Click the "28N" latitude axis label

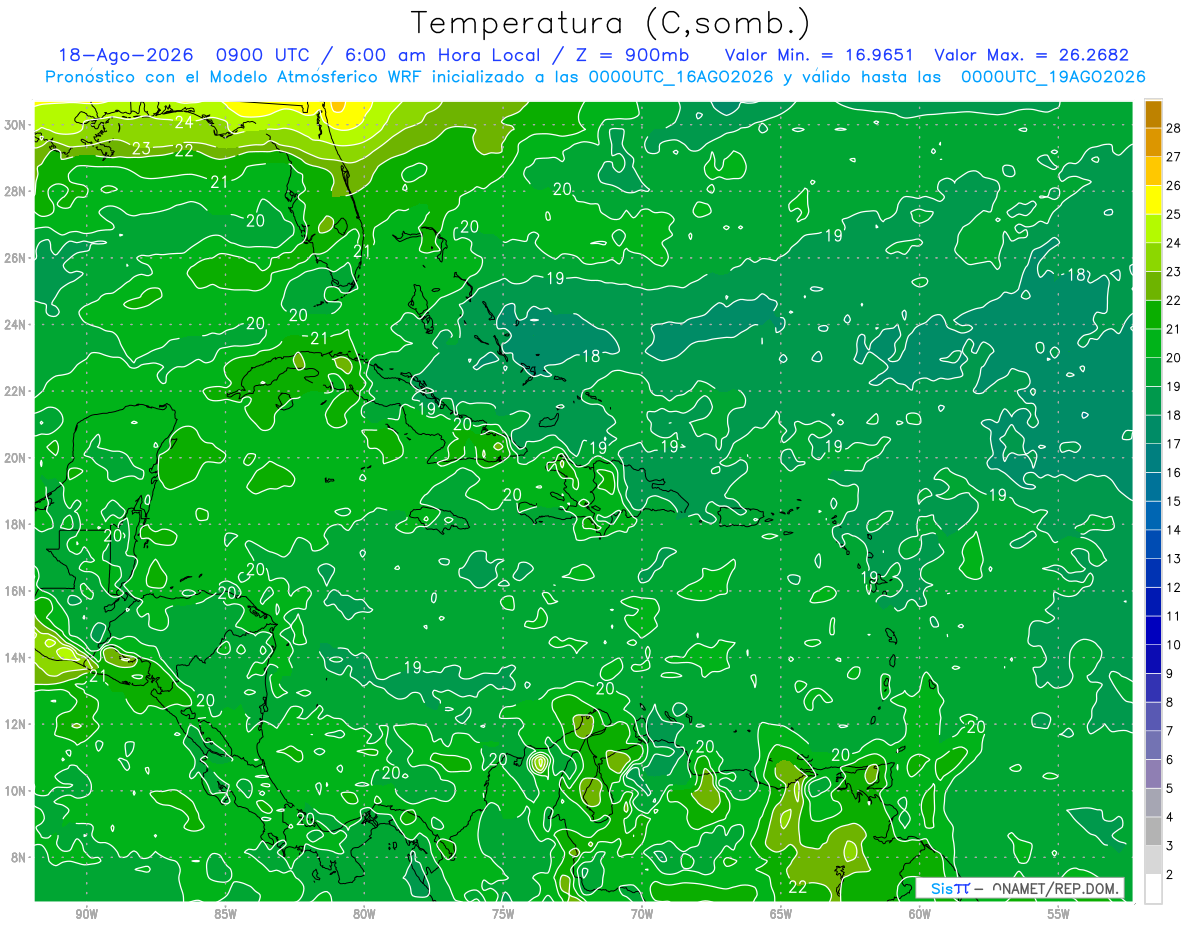tap(16, 191)
